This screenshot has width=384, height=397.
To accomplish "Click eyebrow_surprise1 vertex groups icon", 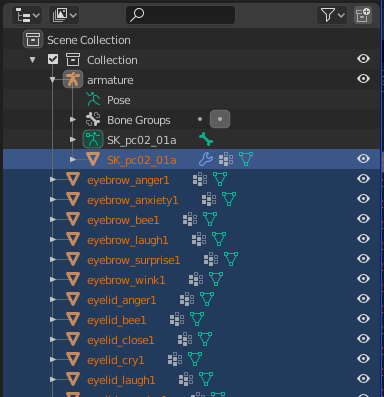I will pyautogui.click(x=211, y=259).
